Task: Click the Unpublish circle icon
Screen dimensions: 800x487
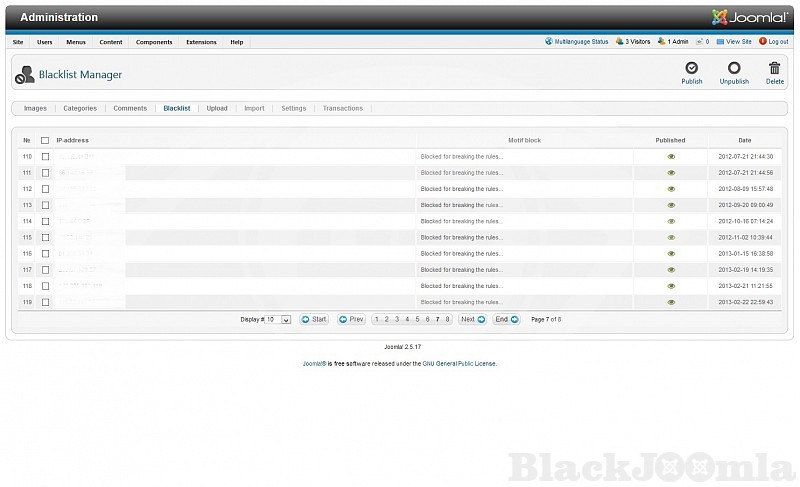Action: [734, 68]
